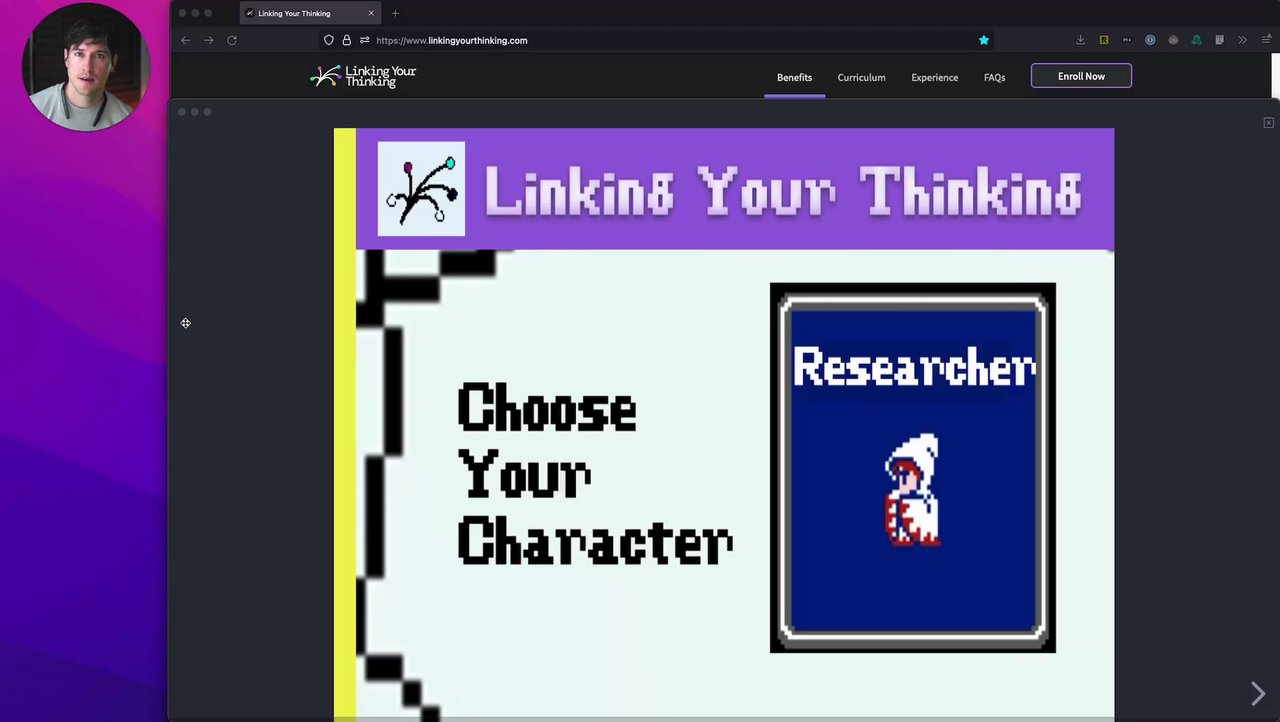The height and width of the screenshot is (722, 1280).
Task: Open the Benefits navigation item
Action: coord(794,77)
